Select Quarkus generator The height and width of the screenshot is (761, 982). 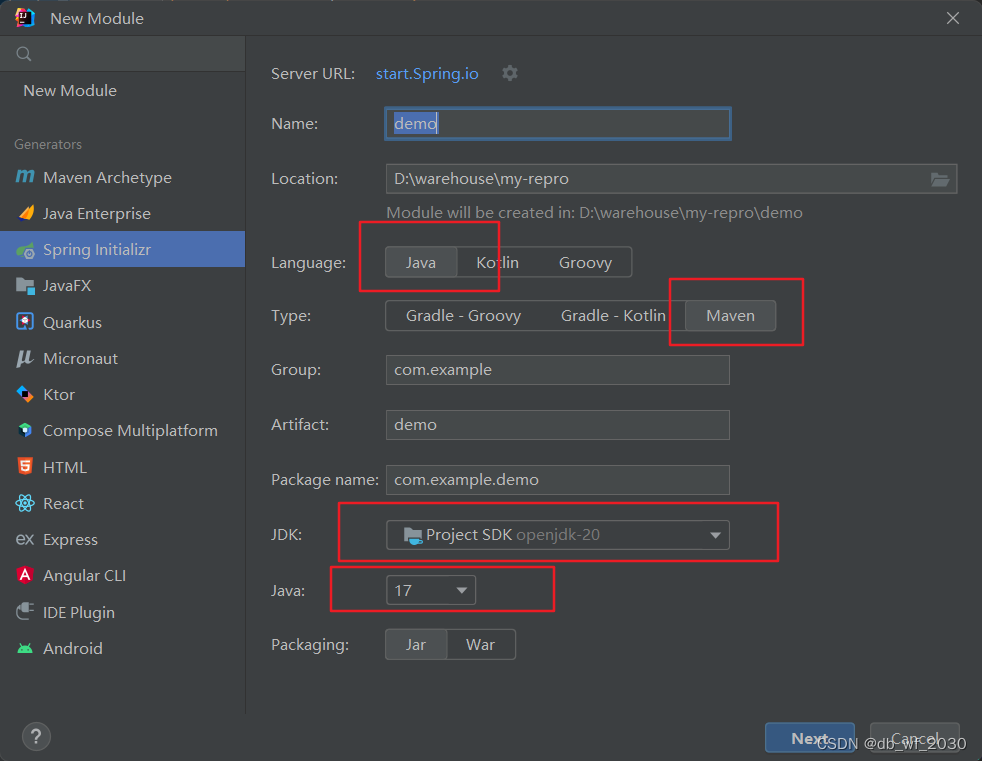pos(123,322)
